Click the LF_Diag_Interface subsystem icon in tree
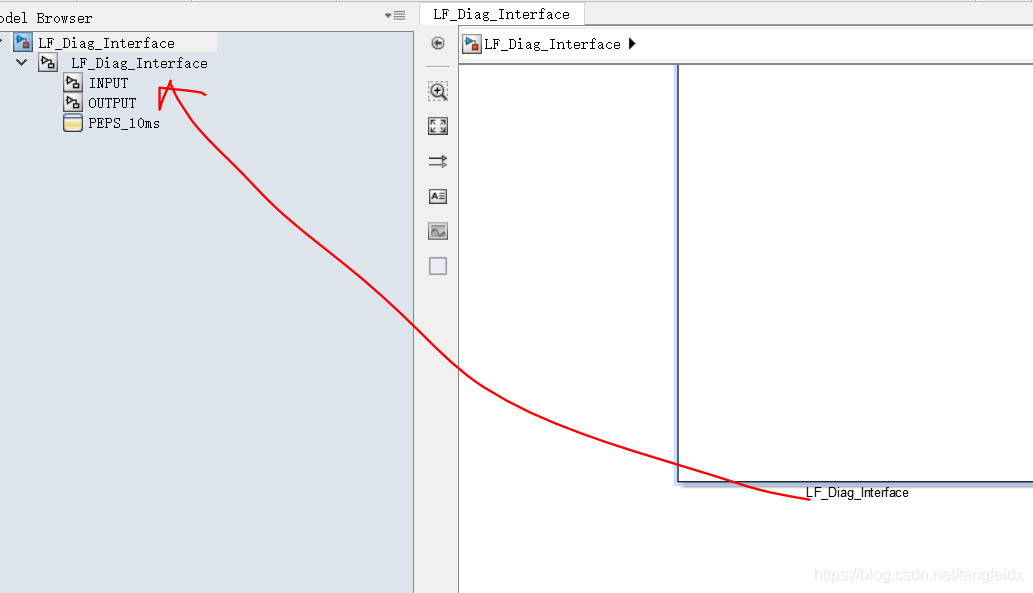The height and width of the screenshot is (593, 1033). [47, 63]
